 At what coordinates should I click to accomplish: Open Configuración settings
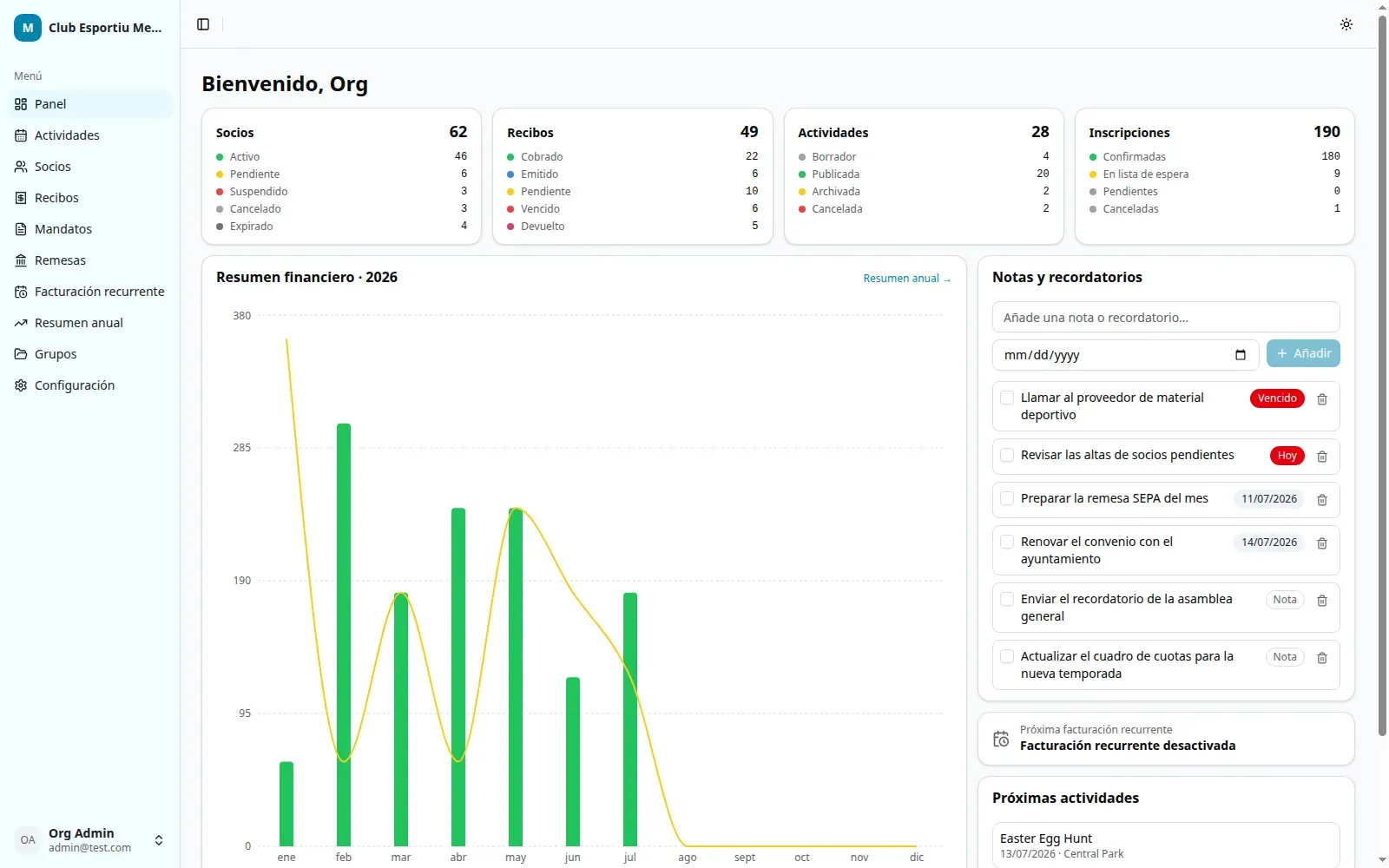[90, 385]
